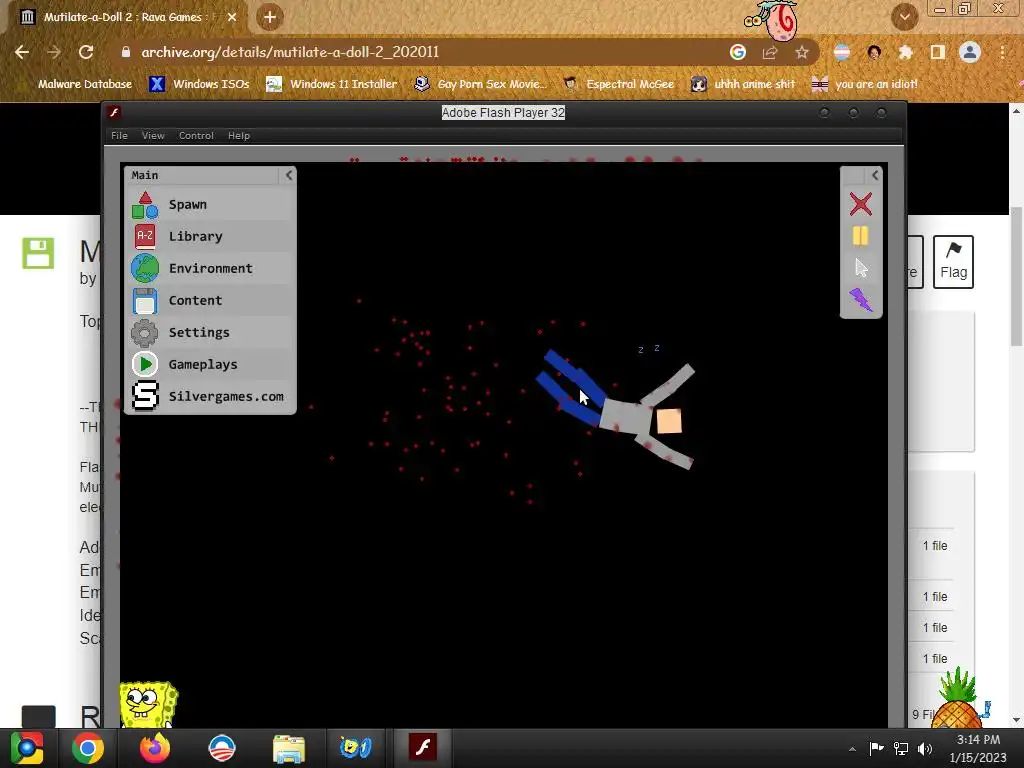Open the Windows ISOs bookmark
Image resolution: width=1024 pixels, height=768 pixels.
[199, 84]
